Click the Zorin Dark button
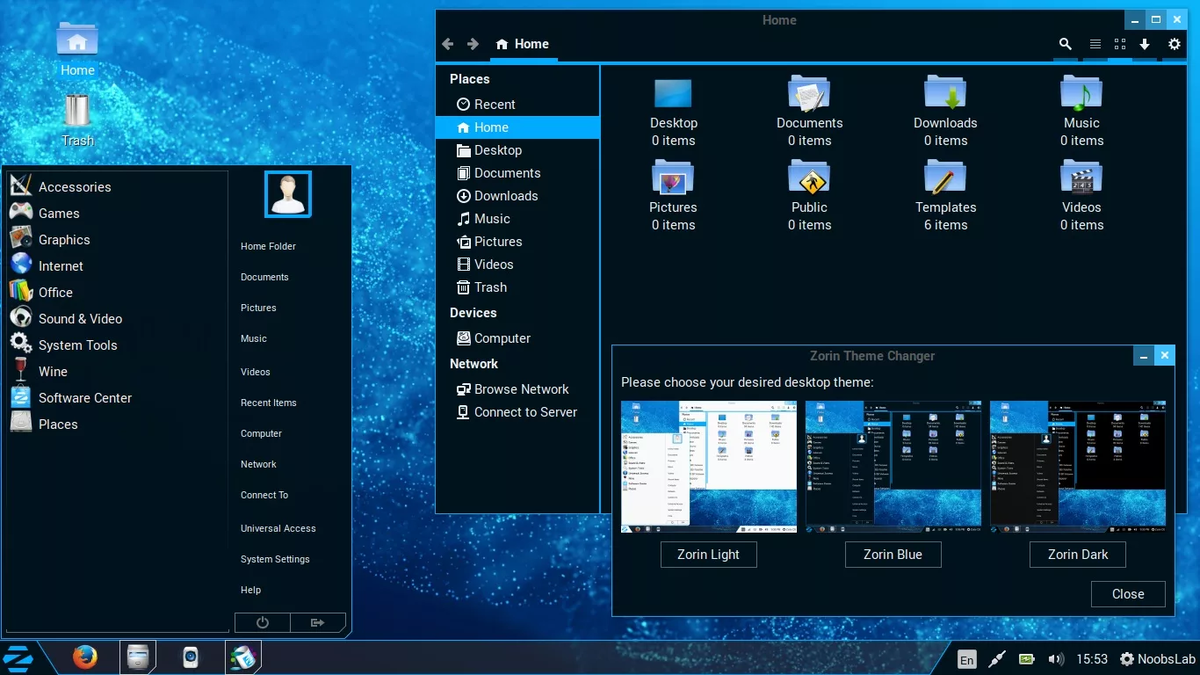 coord(1077,555)
